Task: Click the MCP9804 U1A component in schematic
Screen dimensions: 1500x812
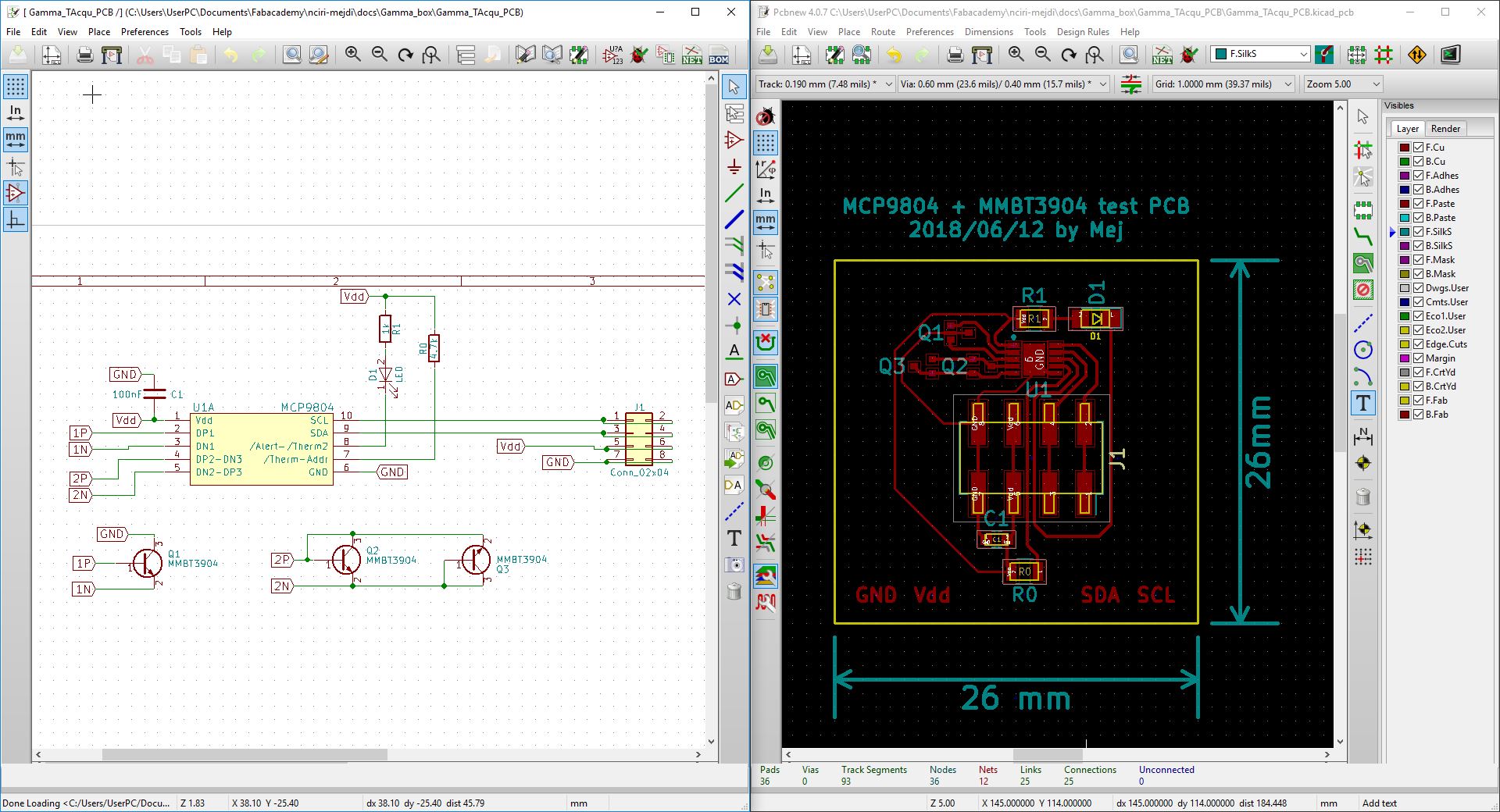Action: [262, 449]
